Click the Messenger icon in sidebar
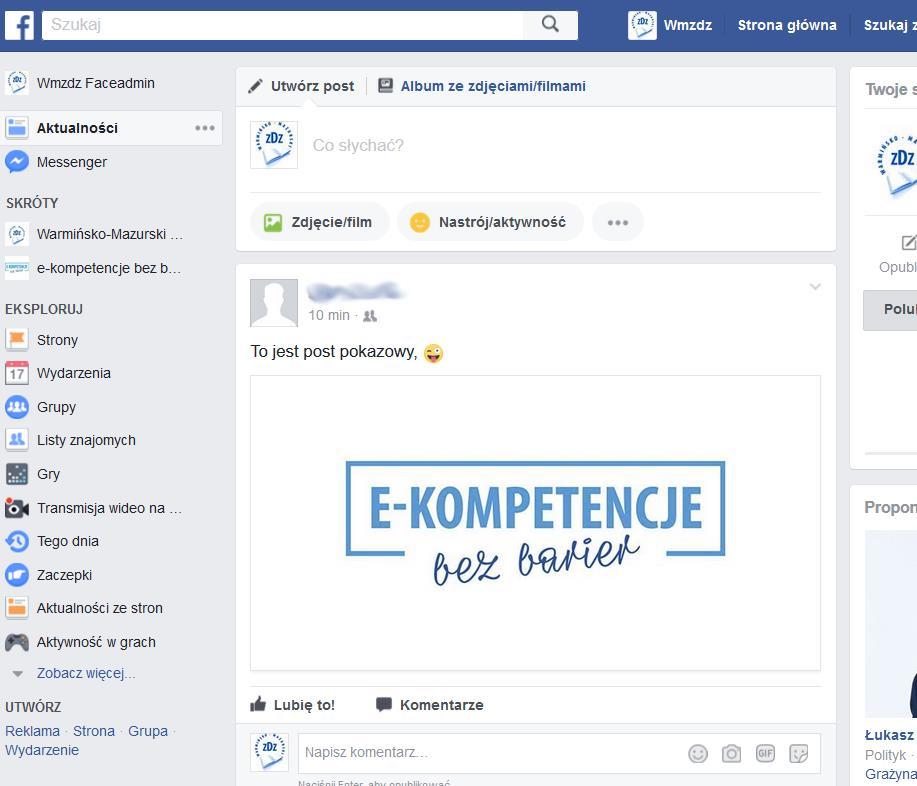917x786 pixels. [x=17, y=162]
